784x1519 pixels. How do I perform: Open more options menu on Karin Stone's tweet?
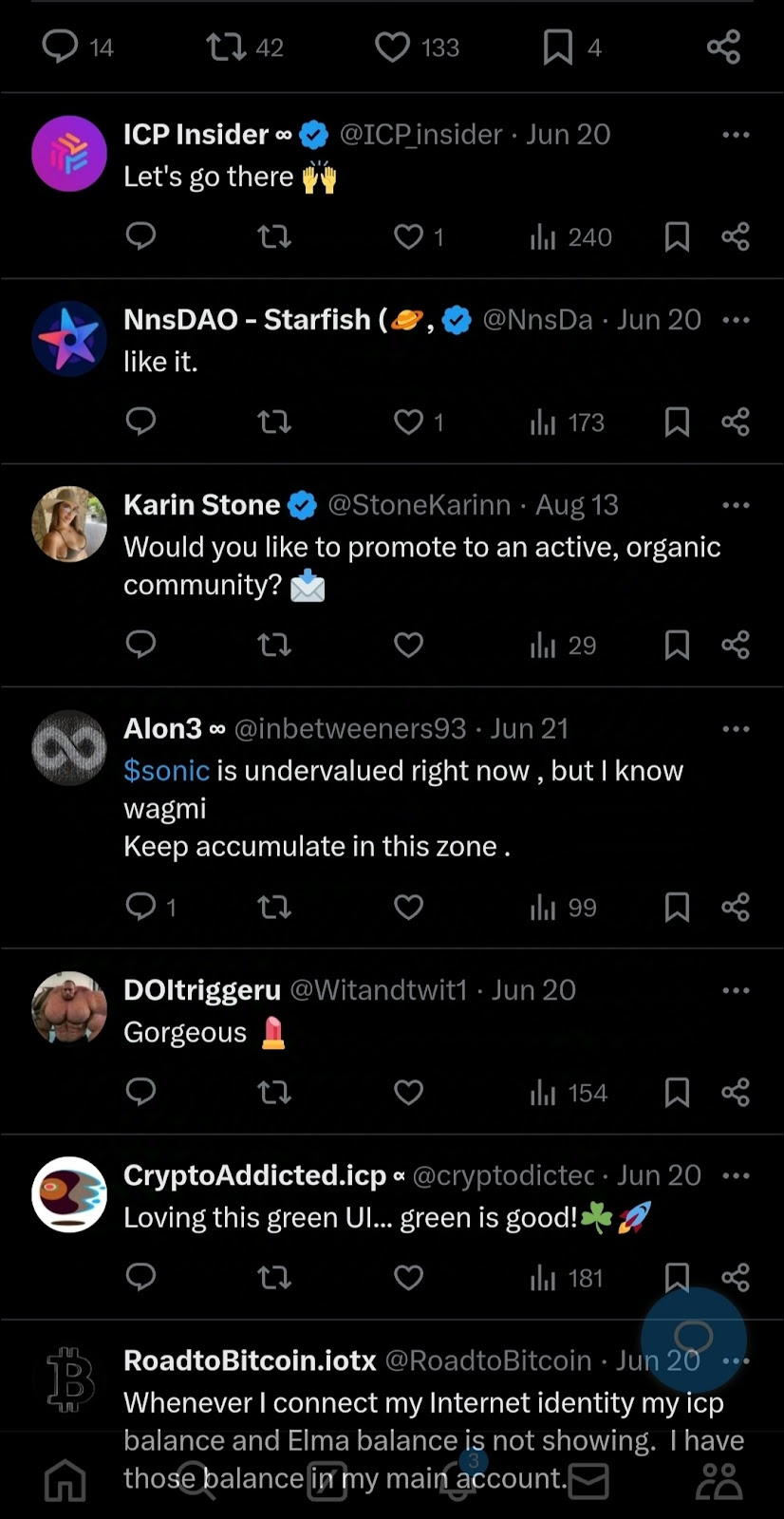(x=736, y=505)
